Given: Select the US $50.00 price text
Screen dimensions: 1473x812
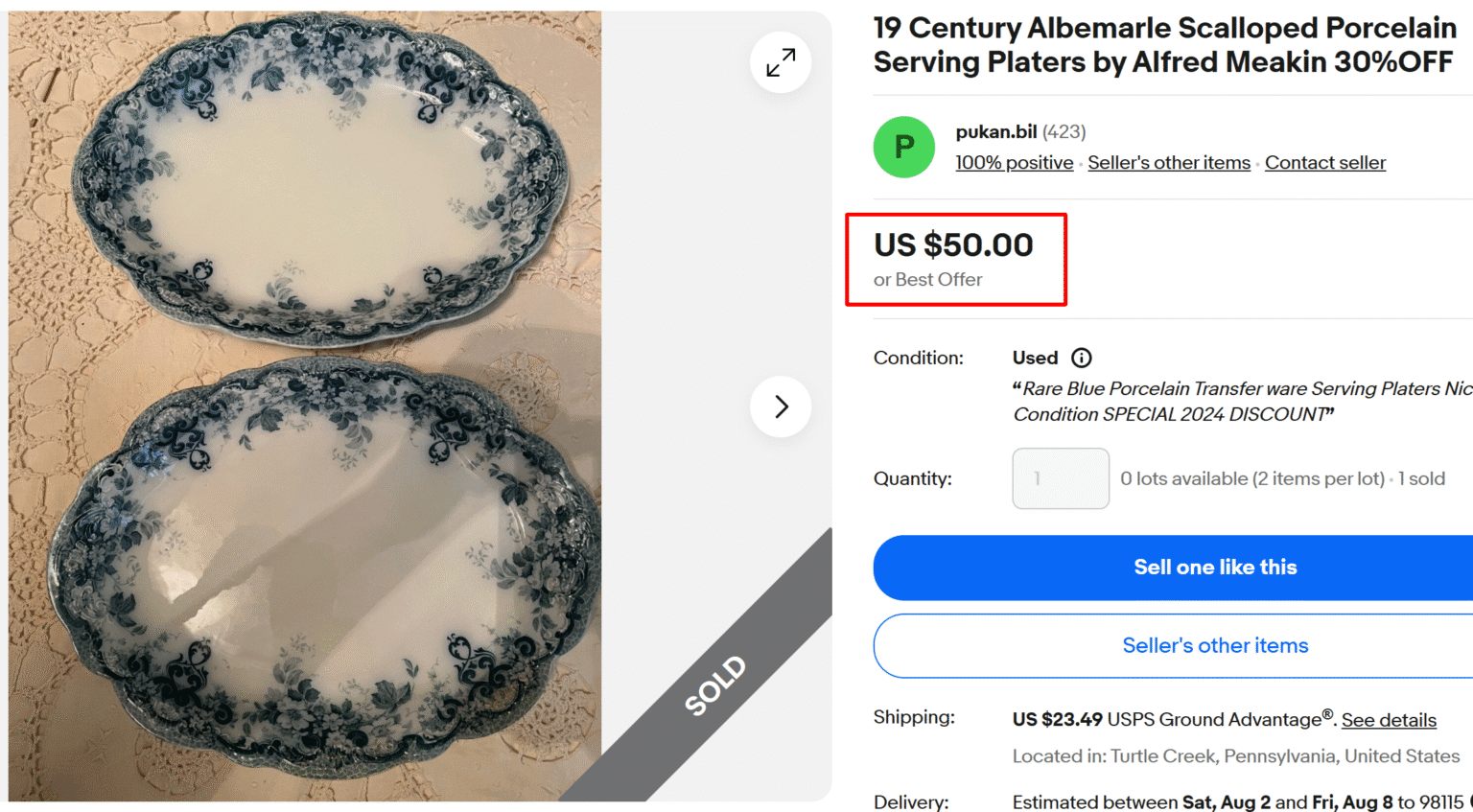Looking at the screenshot, I should click(x=953, y=245).
